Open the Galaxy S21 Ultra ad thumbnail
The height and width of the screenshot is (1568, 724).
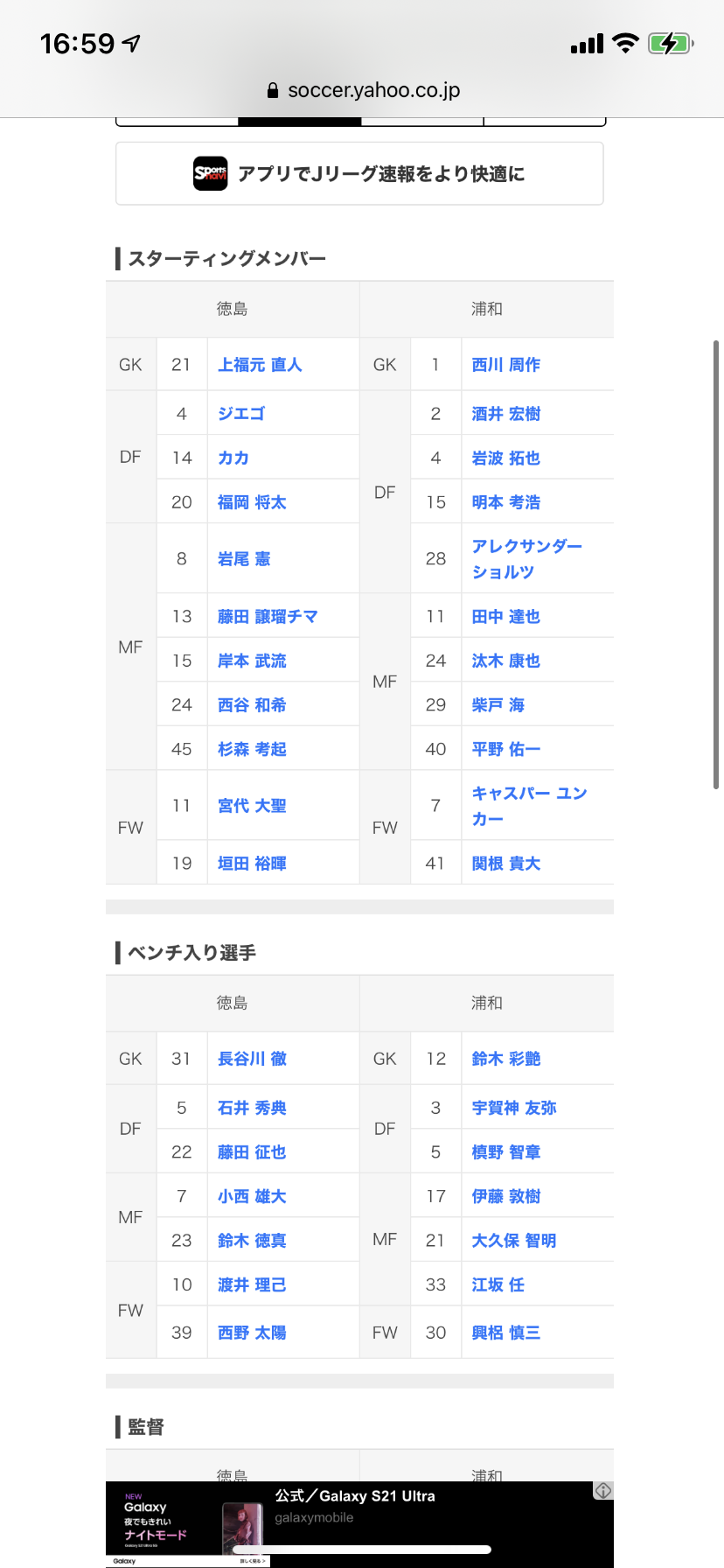pos(244,1524)
